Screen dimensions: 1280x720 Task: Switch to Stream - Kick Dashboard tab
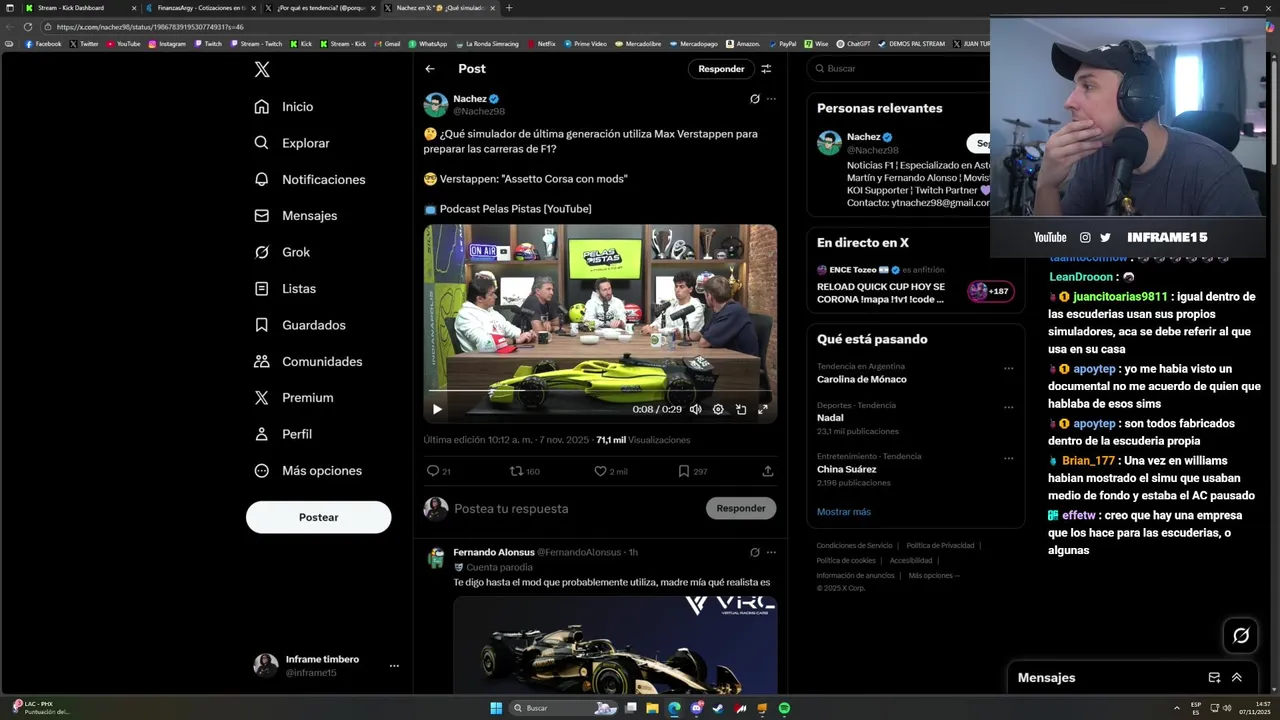pyautogui.click(x=78, y=8)
